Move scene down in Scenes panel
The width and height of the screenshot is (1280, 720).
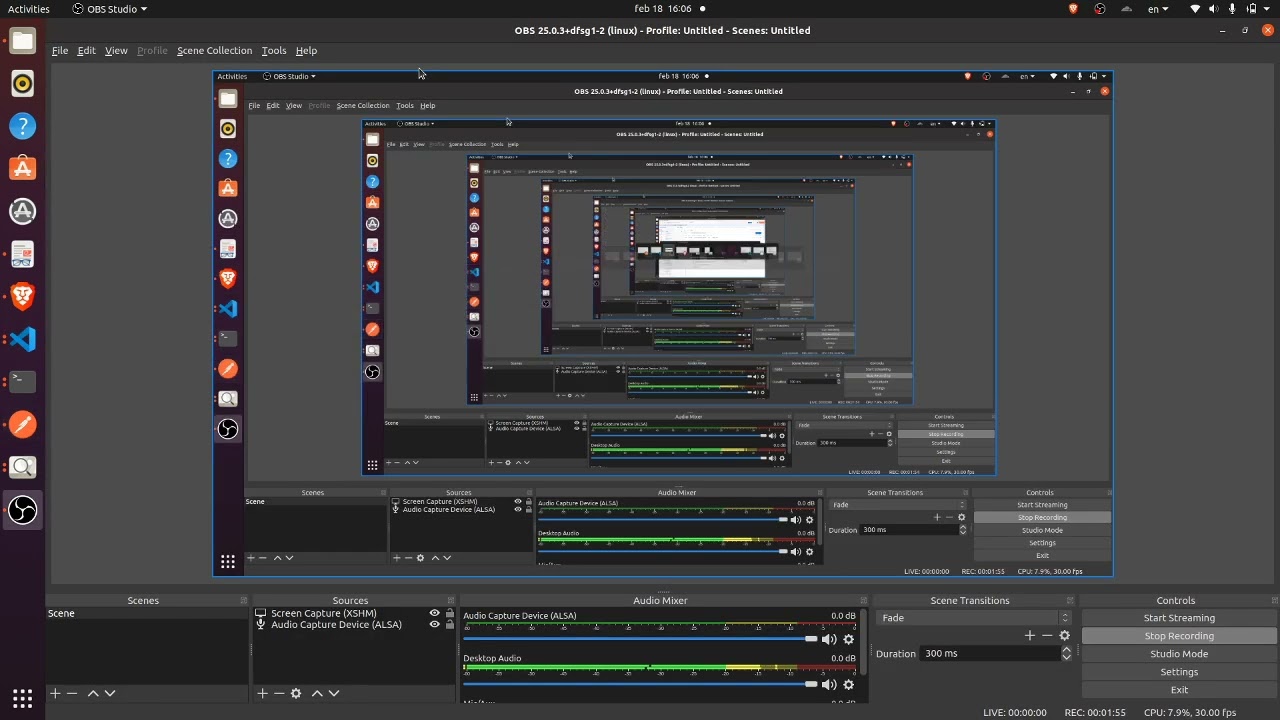click(x=110, y=693)
